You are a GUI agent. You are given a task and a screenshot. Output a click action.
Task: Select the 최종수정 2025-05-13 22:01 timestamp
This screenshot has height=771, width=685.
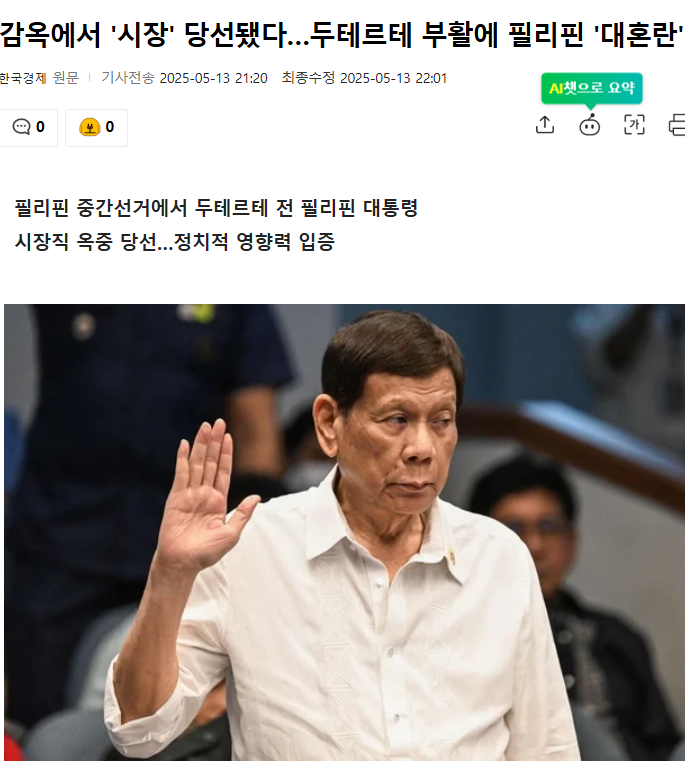coord(364,78)
